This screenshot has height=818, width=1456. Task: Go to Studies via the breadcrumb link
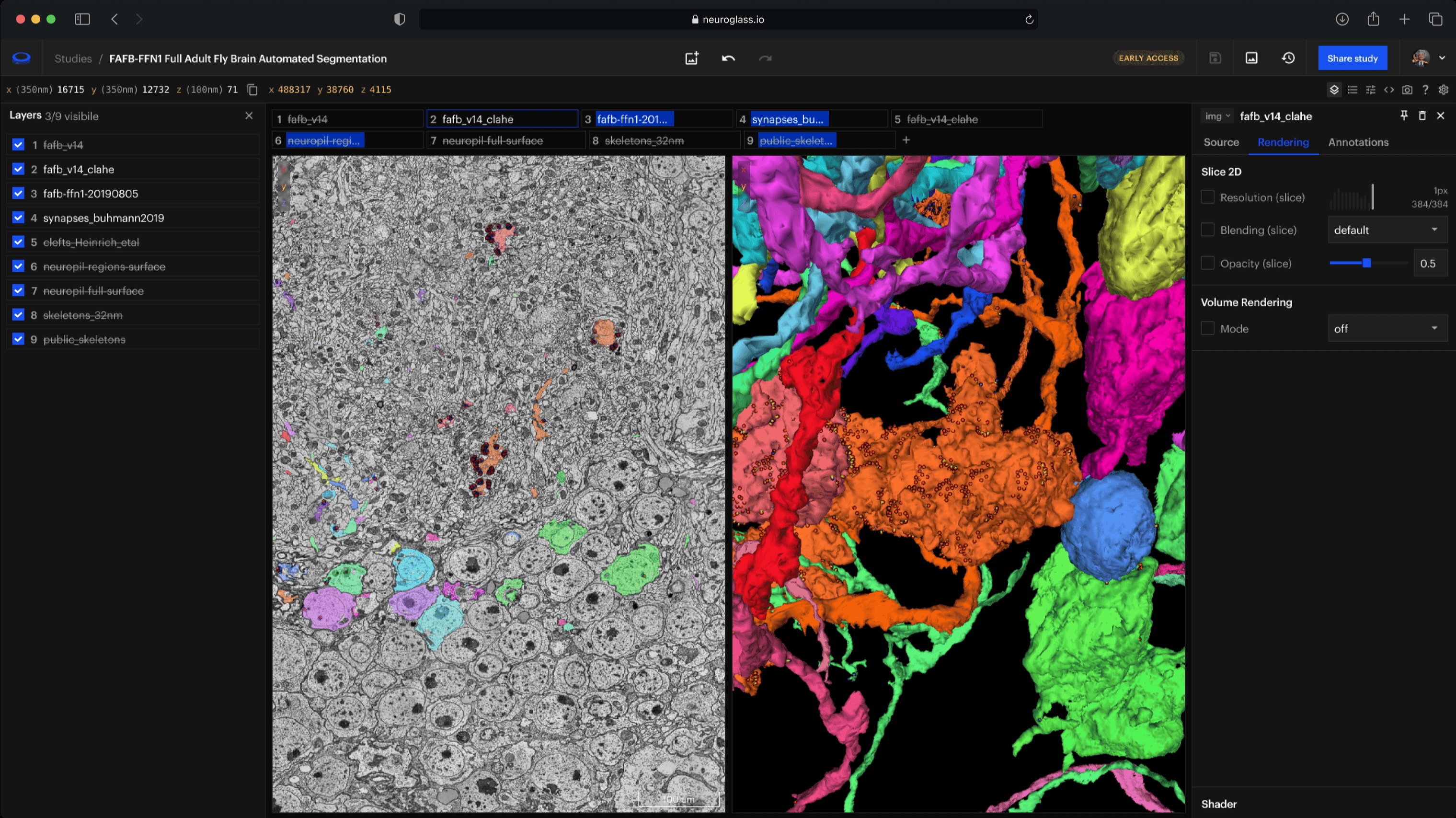(73, 58)
